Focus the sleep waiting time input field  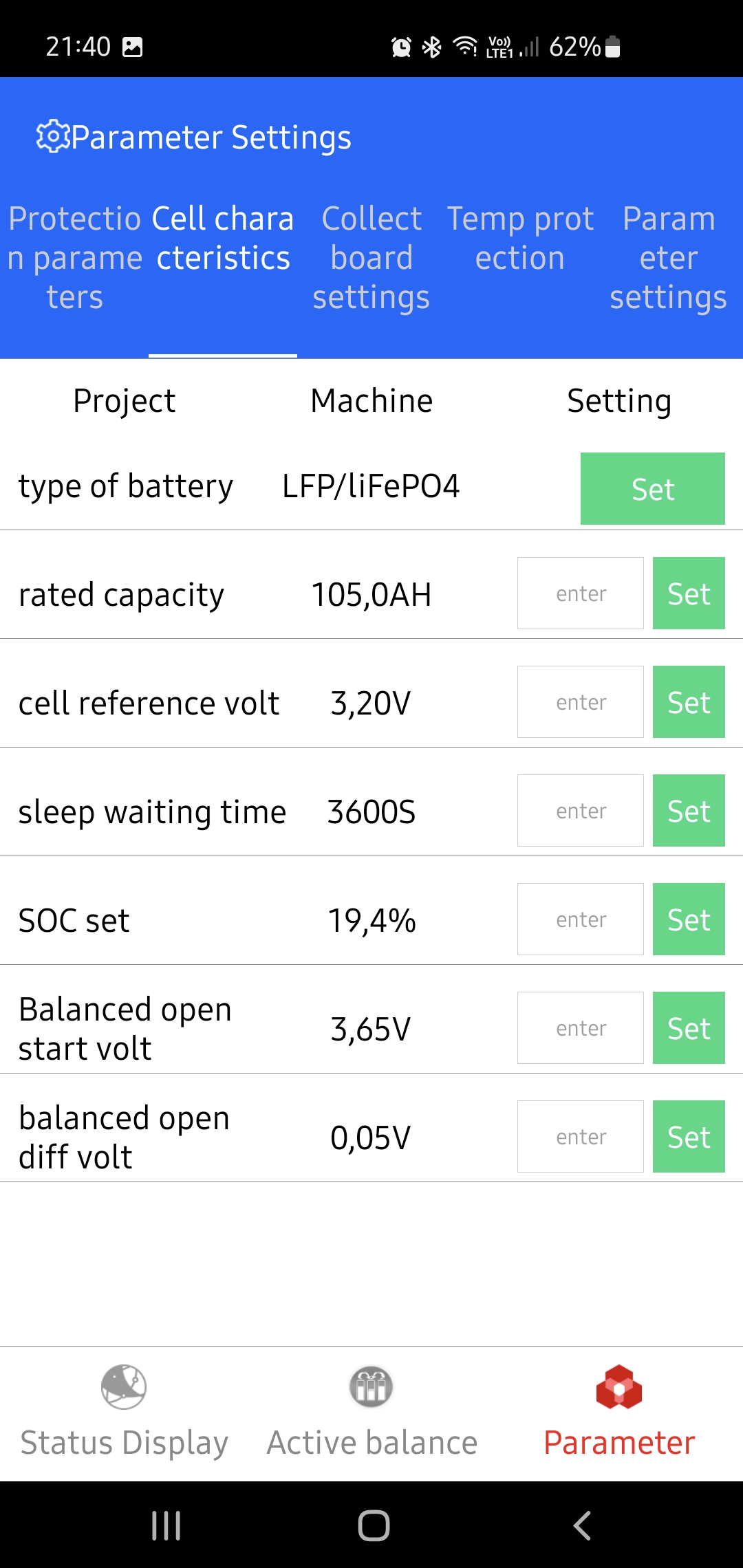[x=581, y=810]
